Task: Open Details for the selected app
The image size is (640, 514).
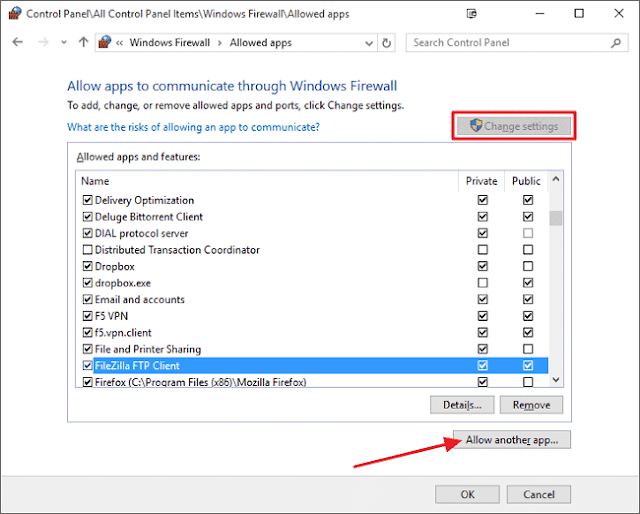Action: [462, 405]
